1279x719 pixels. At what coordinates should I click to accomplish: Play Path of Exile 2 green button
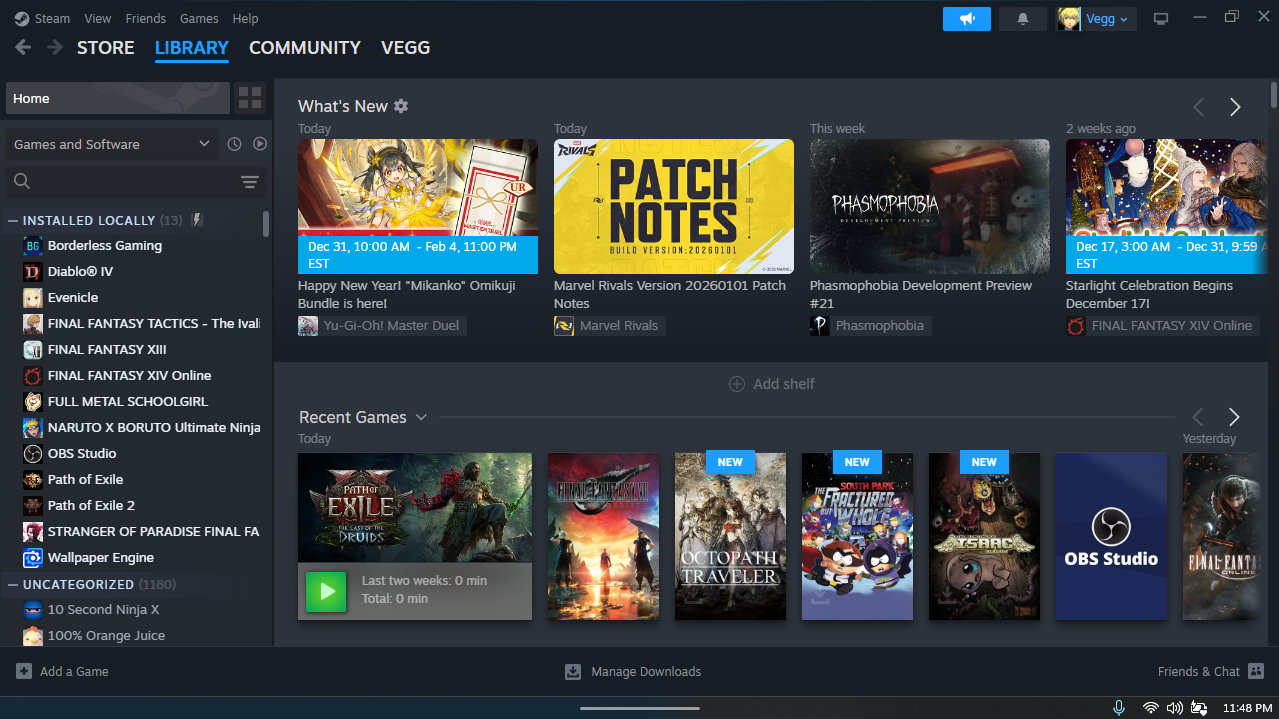(x=326, y=590)
